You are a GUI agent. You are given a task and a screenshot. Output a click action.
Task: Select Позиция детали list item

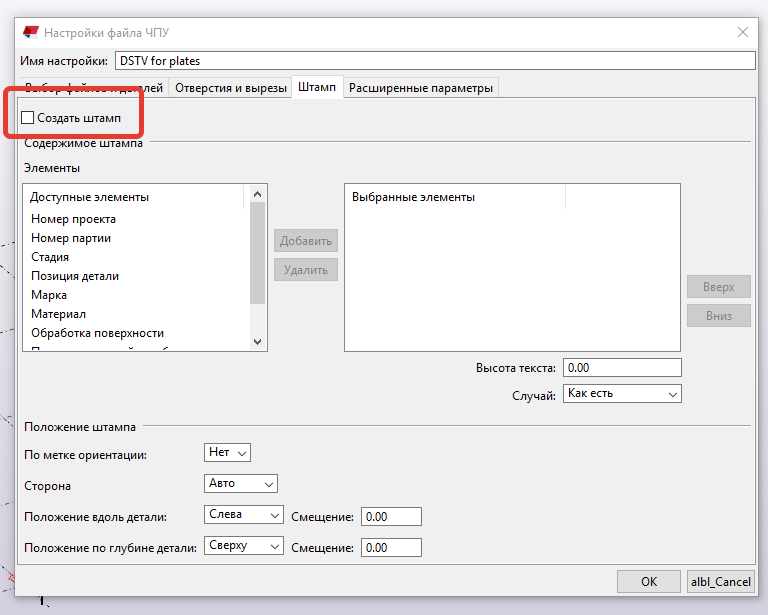(x=75, y=276)
